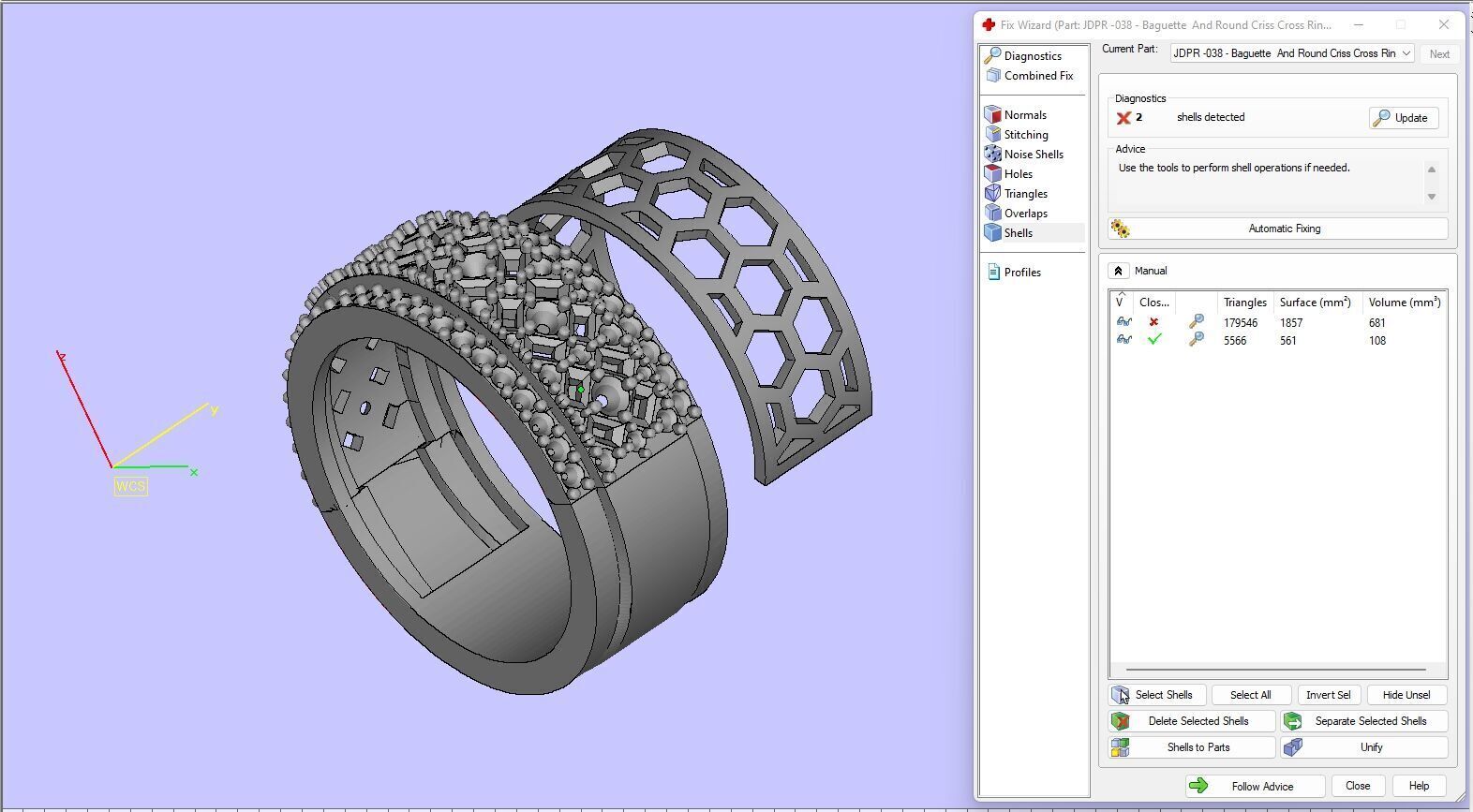This screenshot has width=1473, height=812.
Task: Click the Shells blue cube icon
Action: pyautogui.click(x=993, y=233)
